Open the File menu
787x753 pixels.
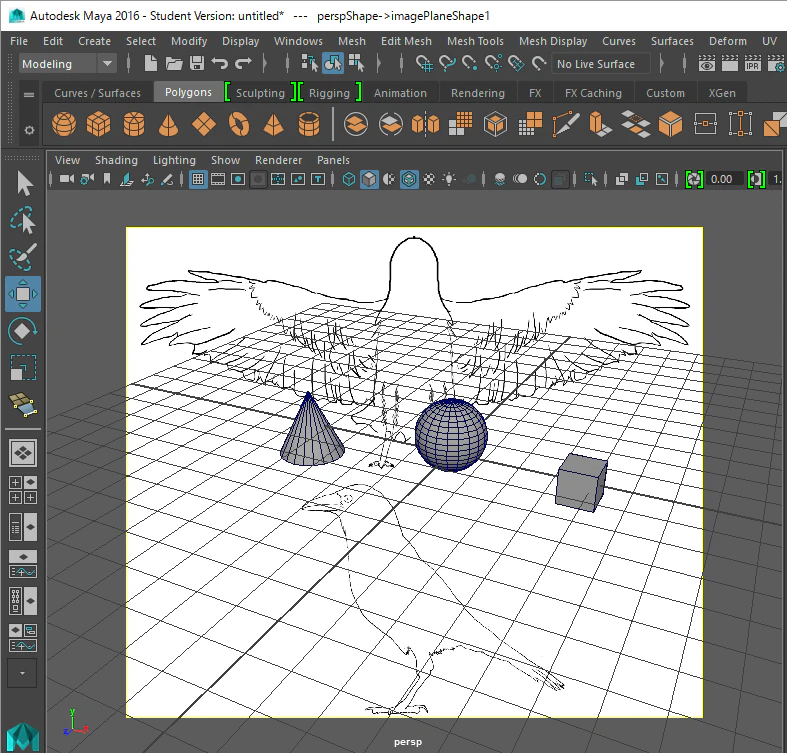coord(19,41)
